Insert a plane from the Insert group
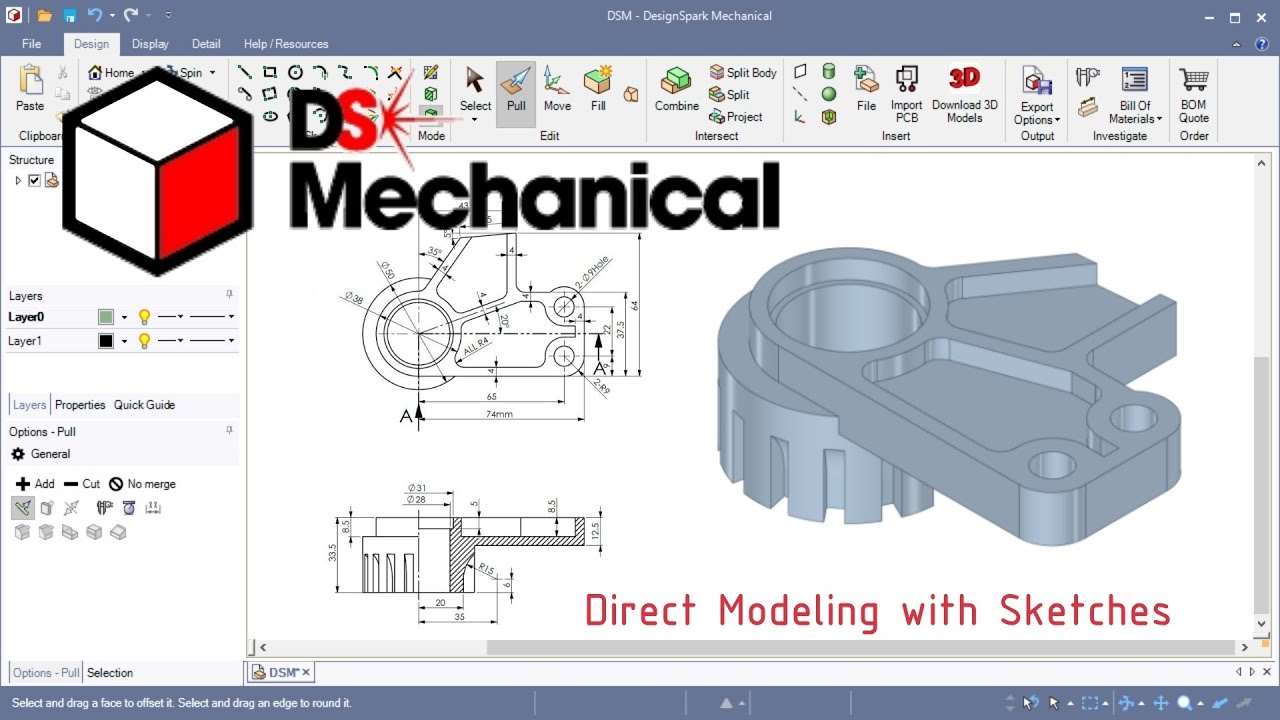1280x720 pixels. click(x=800, y=72)
